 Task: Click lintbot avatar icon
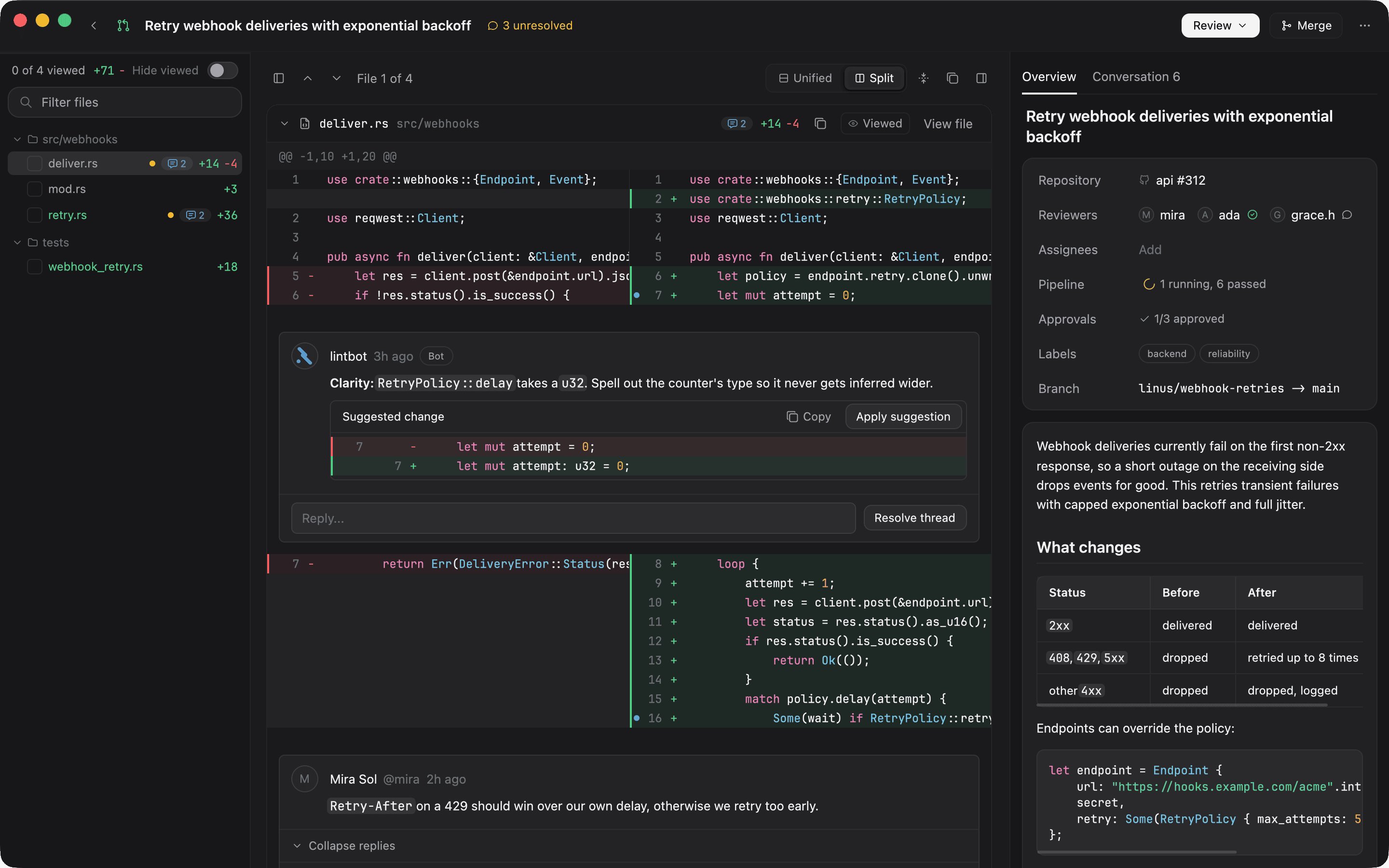[x=305, y=356]
